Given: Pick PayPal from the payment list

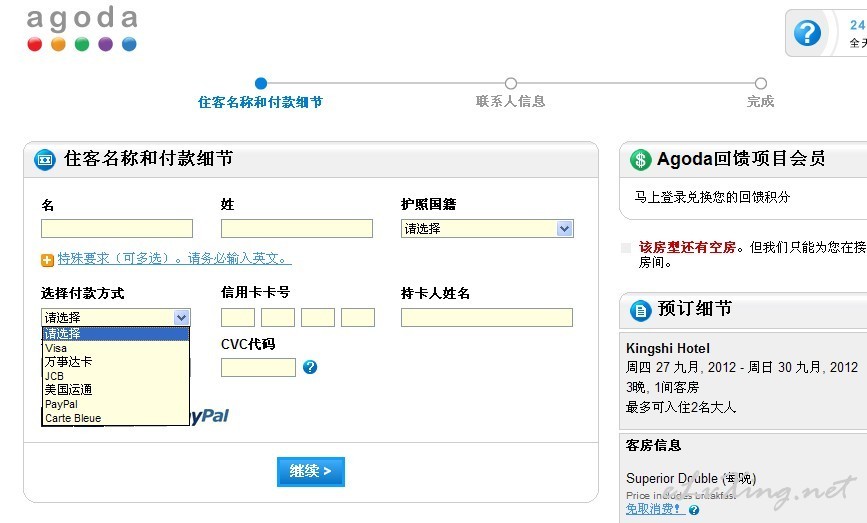Looking at the screenshot, I should [116, 404].
